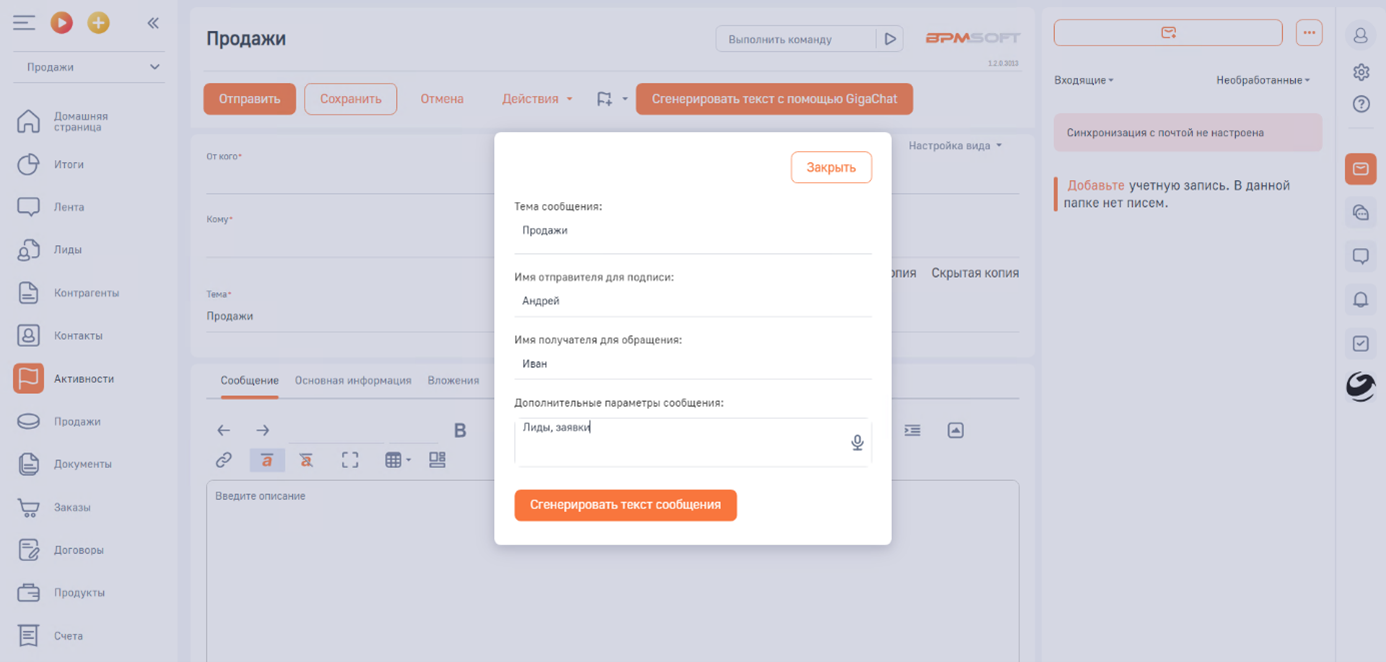The image size is (1386, 662).
Task: Open the notifications bell icon
Action: tap(1360, 299)
